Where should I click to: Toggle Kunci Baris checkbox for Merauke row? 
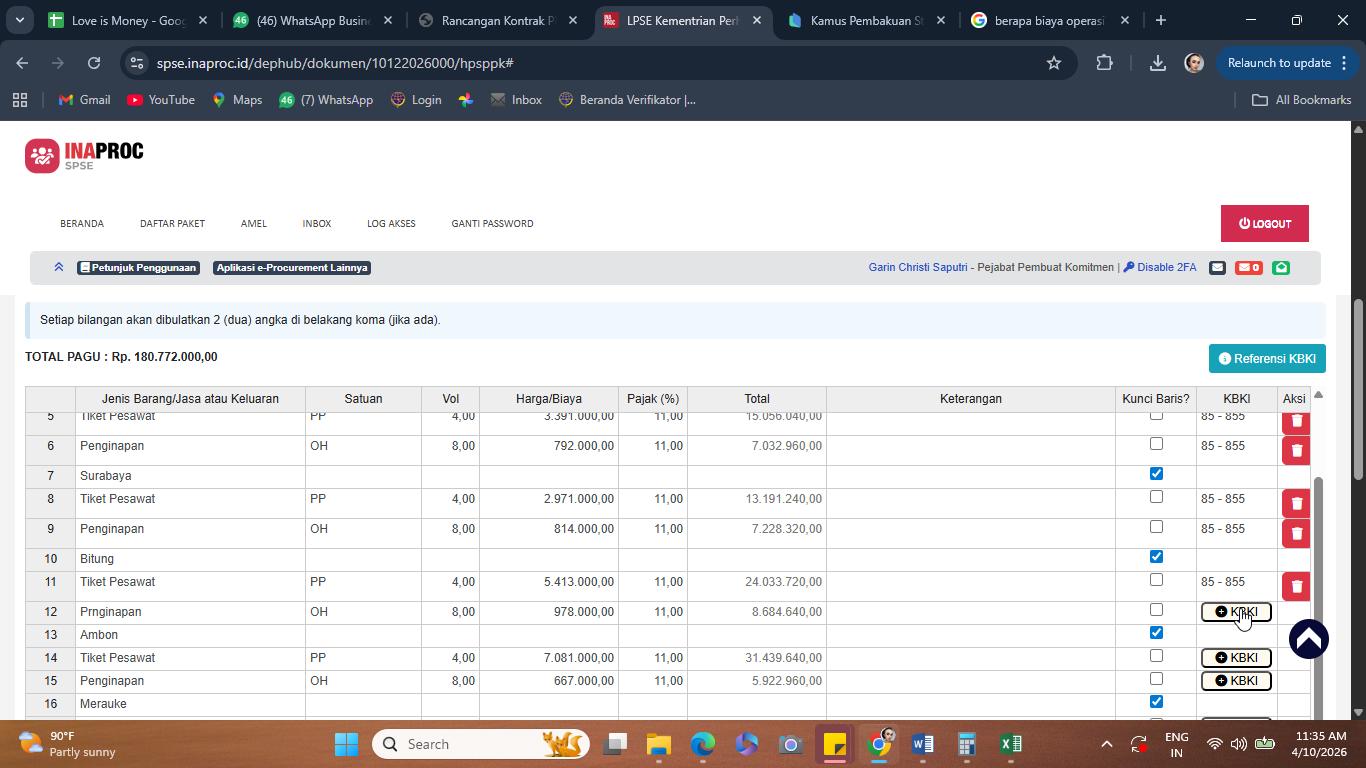click(1156, 702)
